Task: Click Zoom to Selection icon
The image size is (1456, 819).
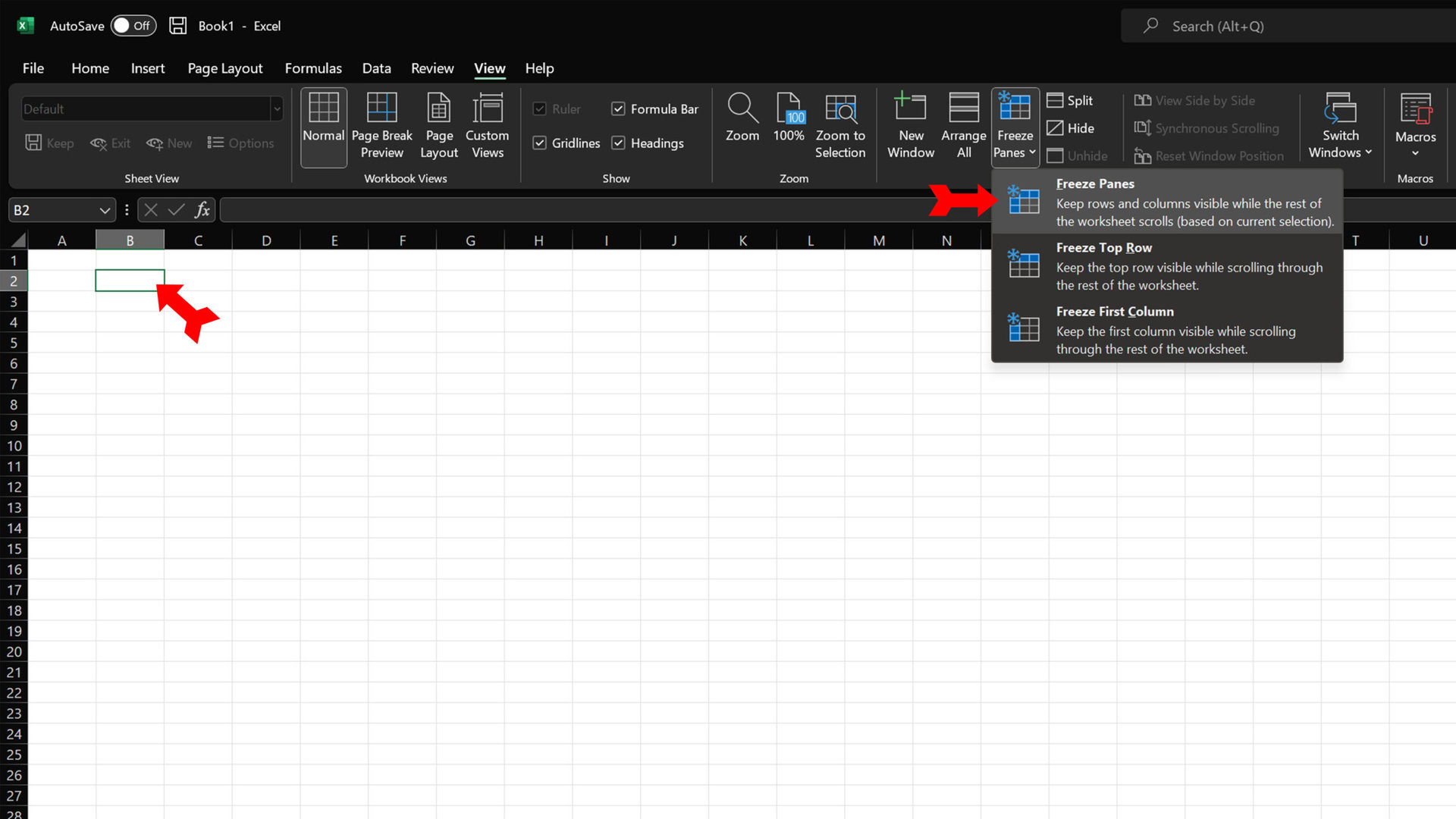Action: point(840,108)
